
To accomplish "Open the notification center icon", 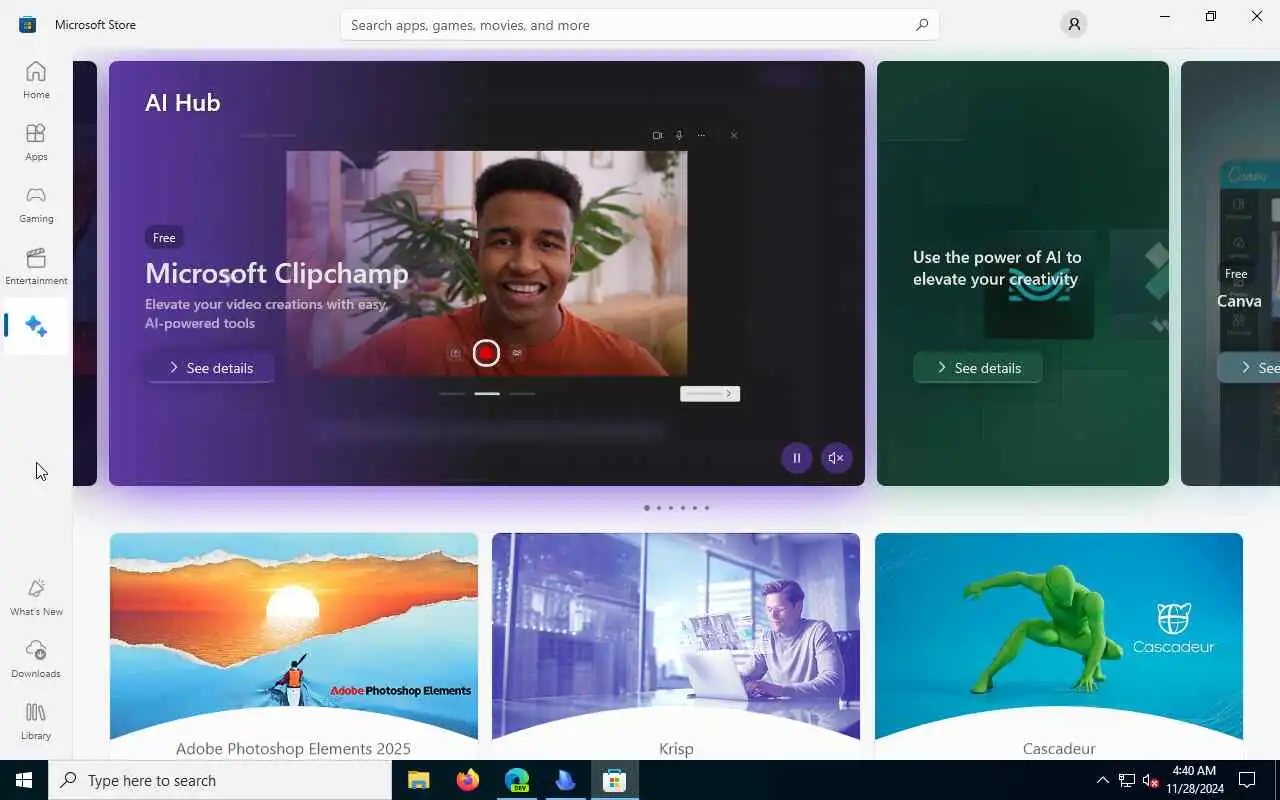I will 1247,780.
